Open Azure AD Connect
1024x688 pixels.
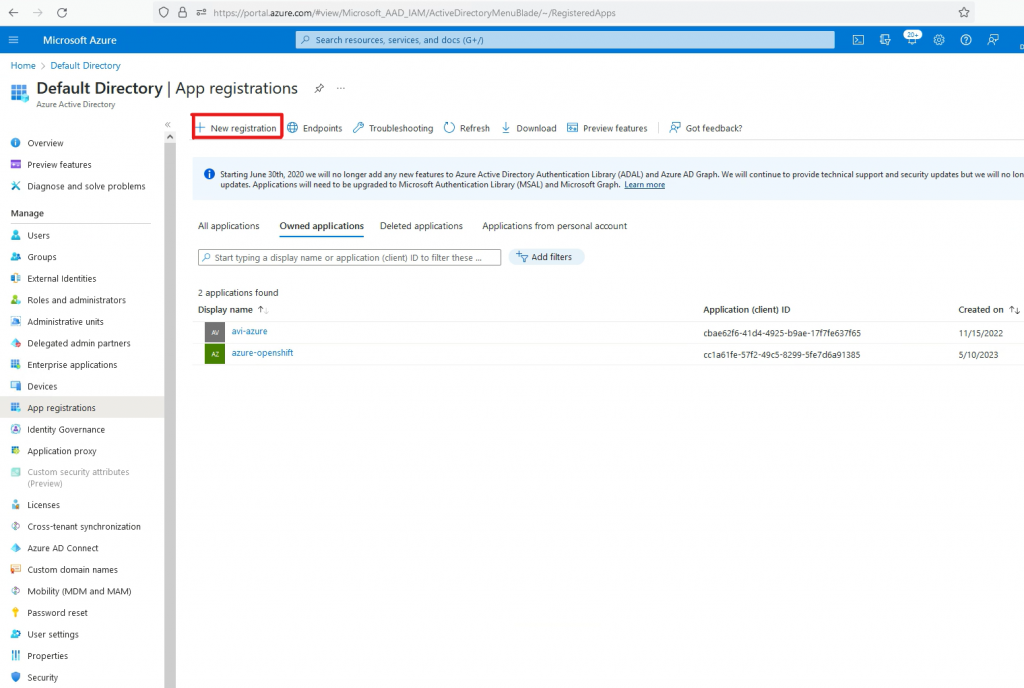coord(63,548)
